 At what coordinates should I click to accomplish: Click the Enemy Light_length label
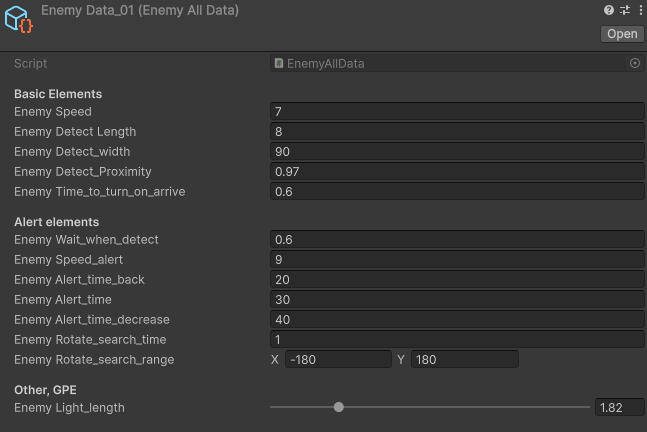[69, 408]
